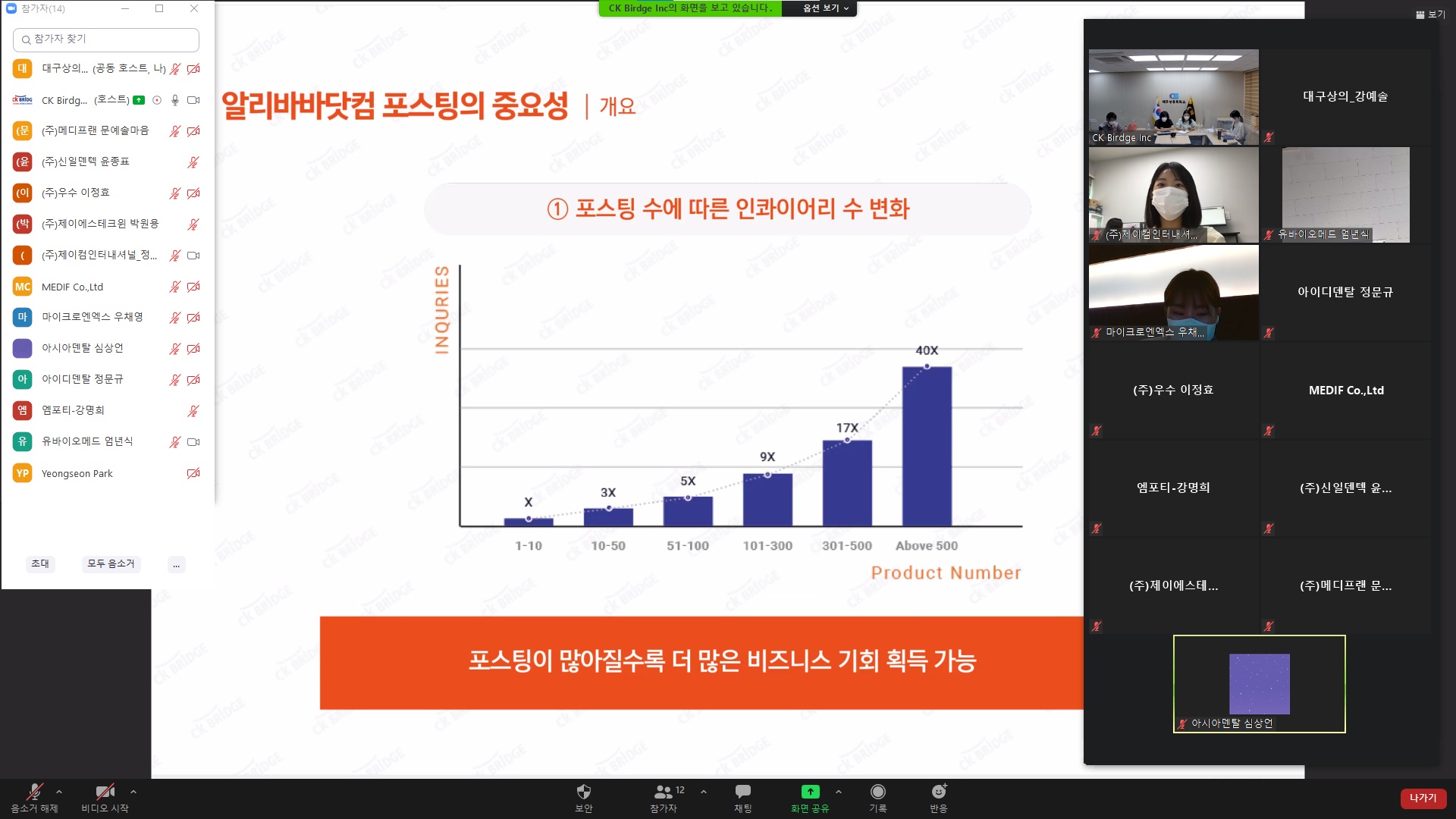
Task: Click the start video camera icon
Action: [105, 792]
